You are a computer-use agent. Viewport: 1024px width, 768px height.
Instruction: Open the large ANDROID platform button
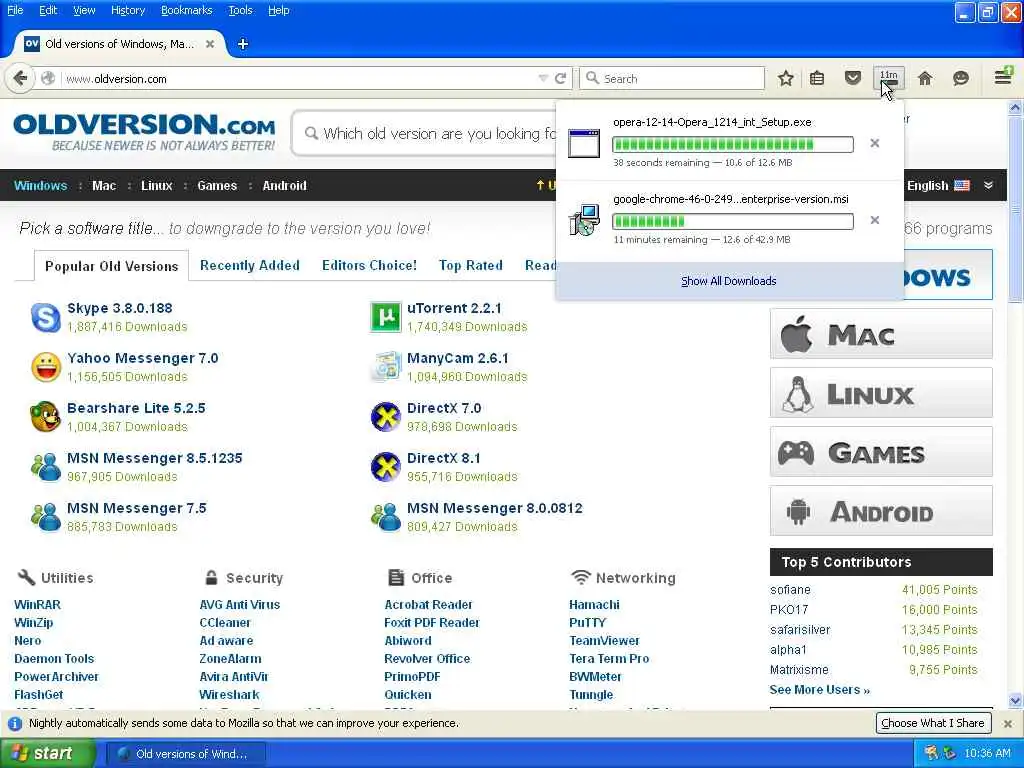881,511
